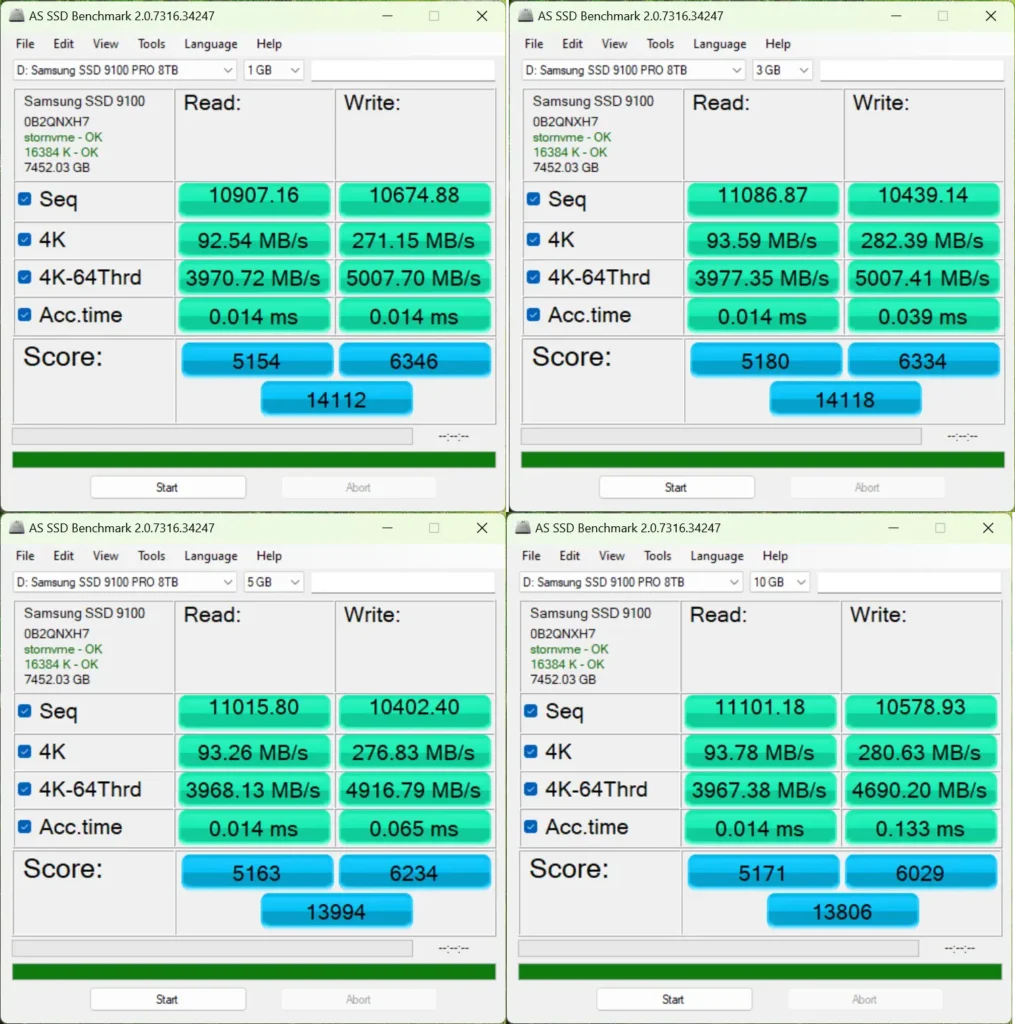Uncheck Seq in the 1 GB window
Image resolution: width=1015 pixels, height=1024 pixels.
point(25,199)
